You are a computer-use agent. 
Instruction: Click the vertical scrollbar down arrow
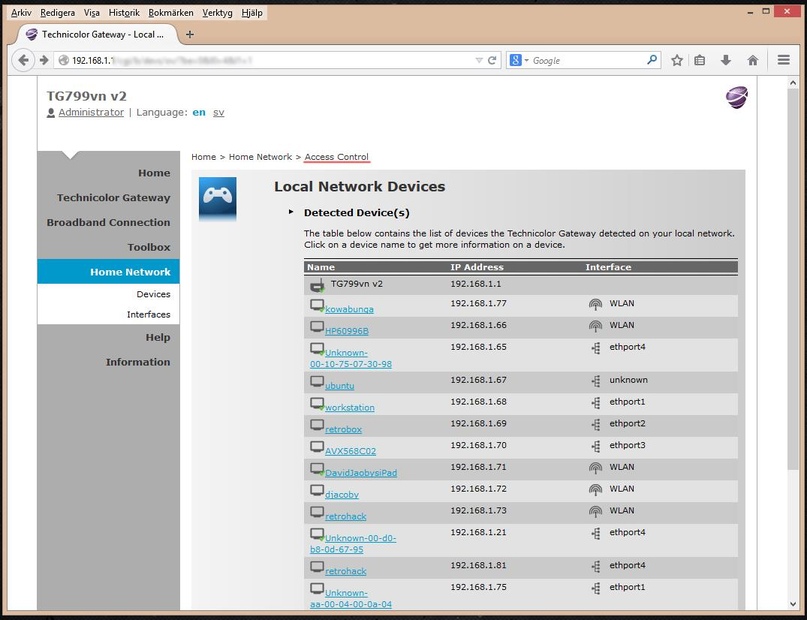(x=793, y=604)
